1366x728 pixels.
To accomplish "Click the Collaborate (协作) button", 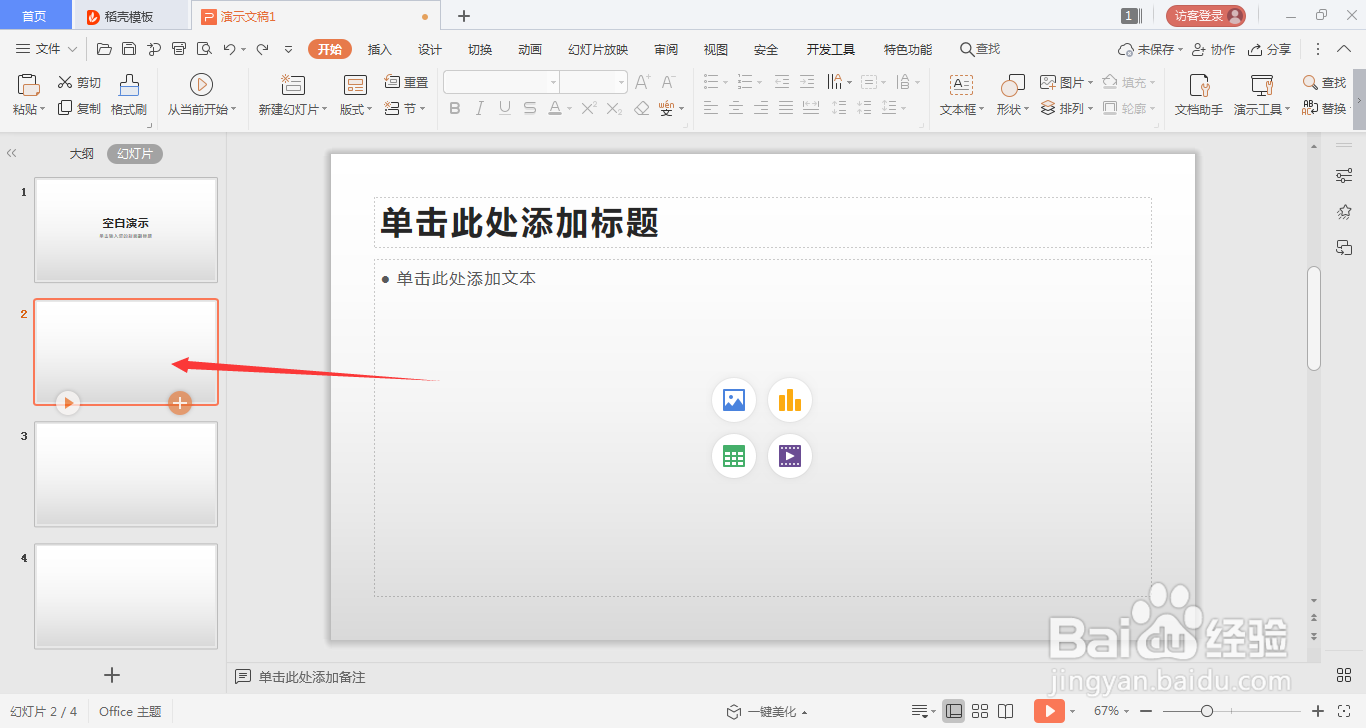I will [1213, 49].
